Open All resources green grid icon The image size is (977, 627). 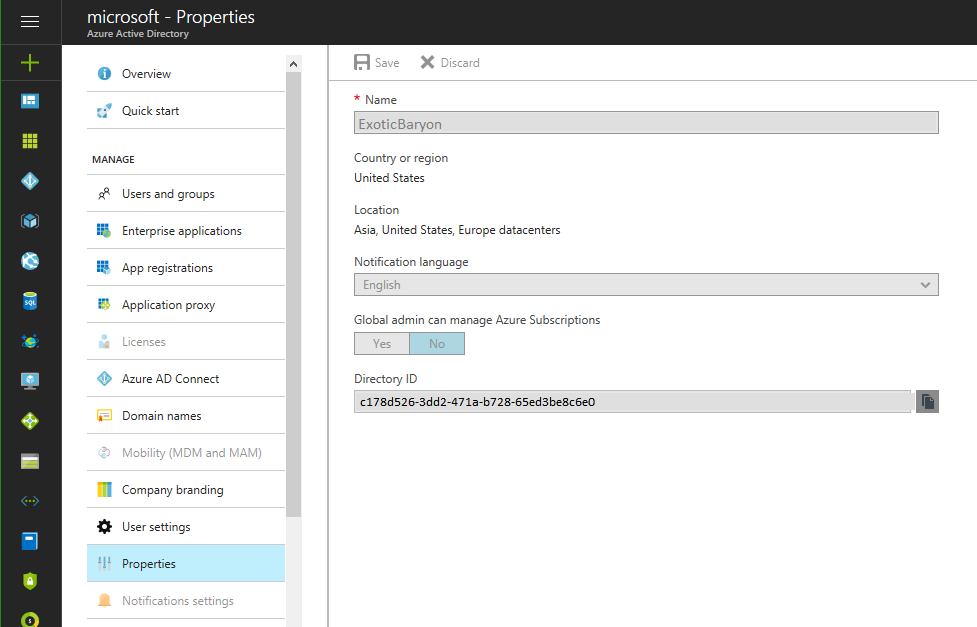click(x=30, y=141)
